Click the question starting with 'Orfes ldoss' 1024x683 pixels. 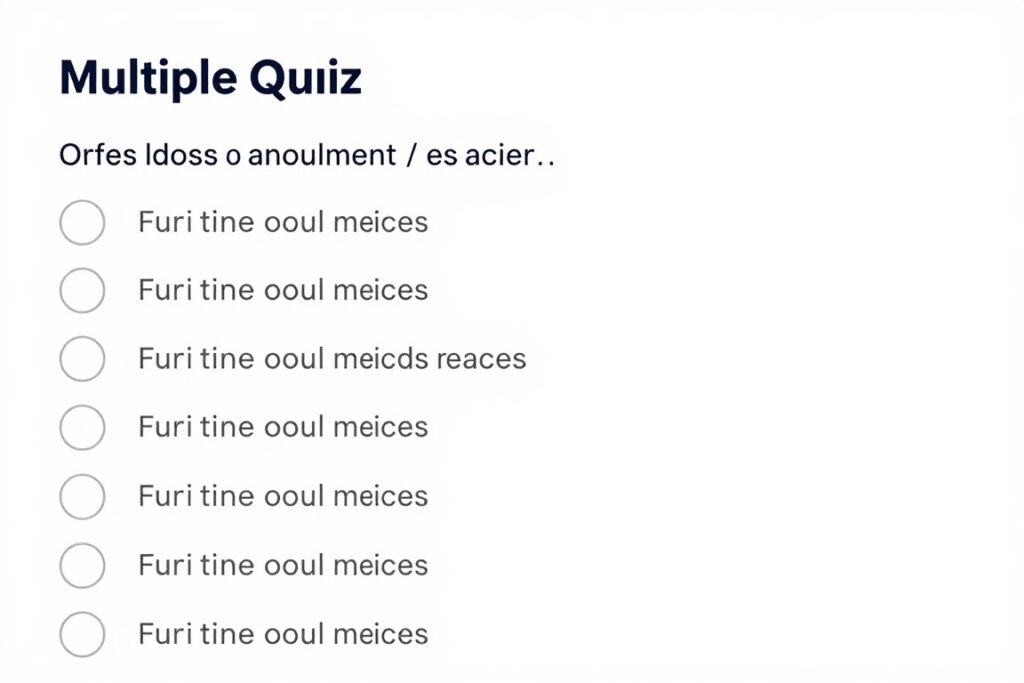tap(307, 154)
